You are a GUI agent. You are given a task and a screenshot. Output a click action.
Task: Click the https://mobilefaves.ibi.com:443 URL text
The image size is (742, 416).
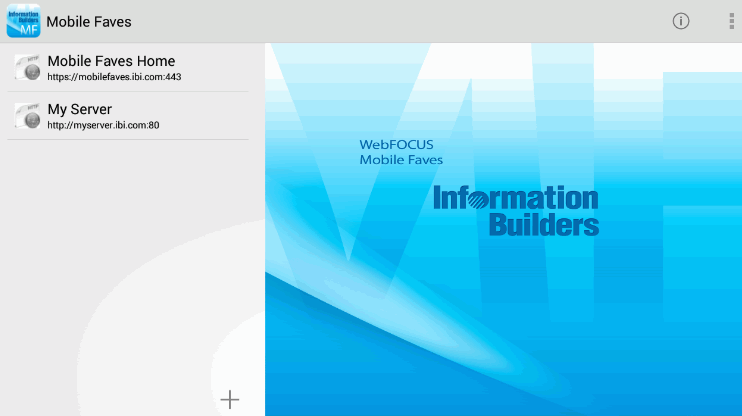click(114, 77)
